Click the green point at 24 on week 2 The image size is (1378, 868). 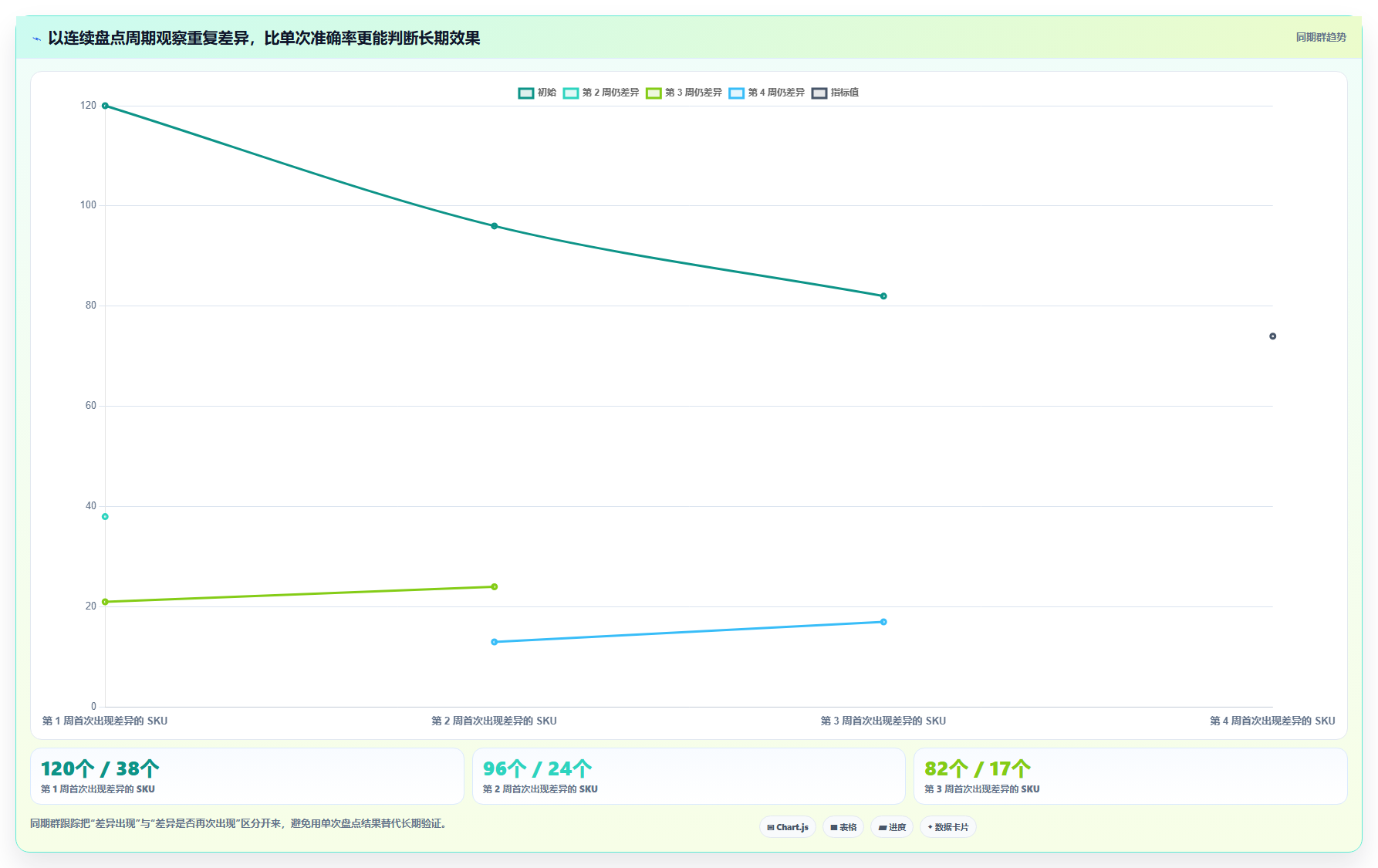point(495,587)
